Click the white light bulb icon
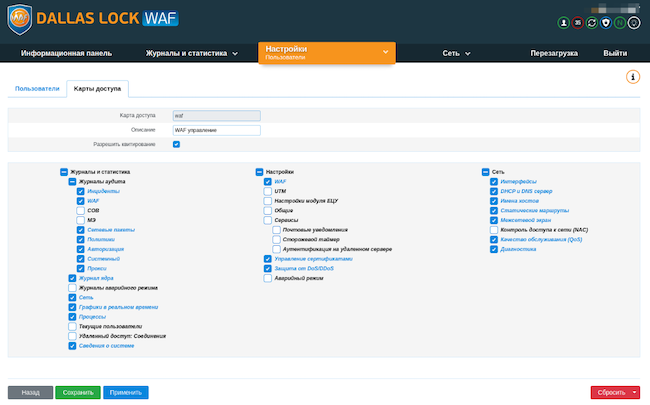 634,23
